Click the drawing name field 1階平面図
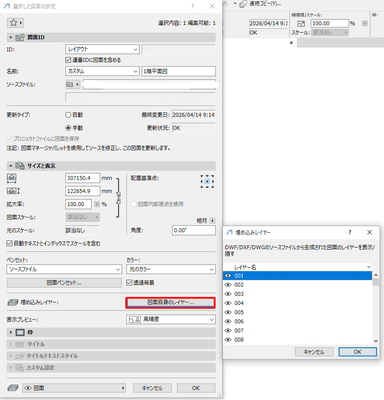Image resolution: width=384 pixels, height=400 pixels. [x=179, y=71]
